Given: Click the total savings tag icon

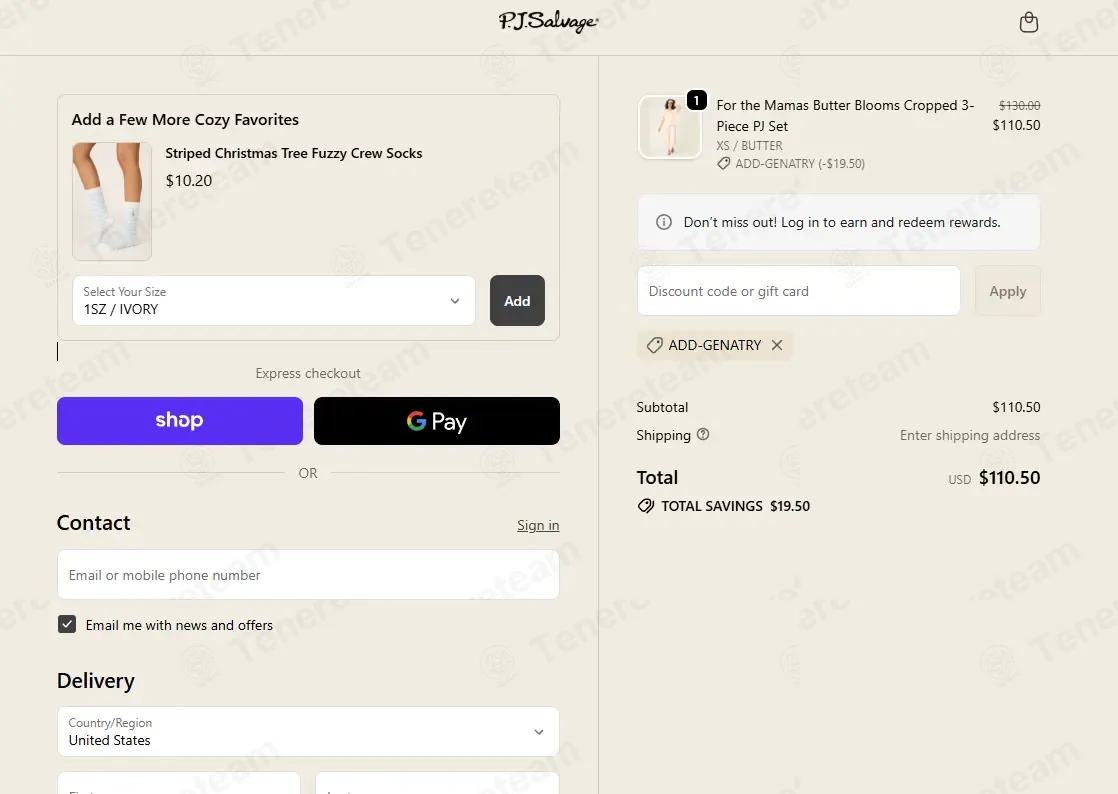Looking at the screenshot, I should [646, 506].
